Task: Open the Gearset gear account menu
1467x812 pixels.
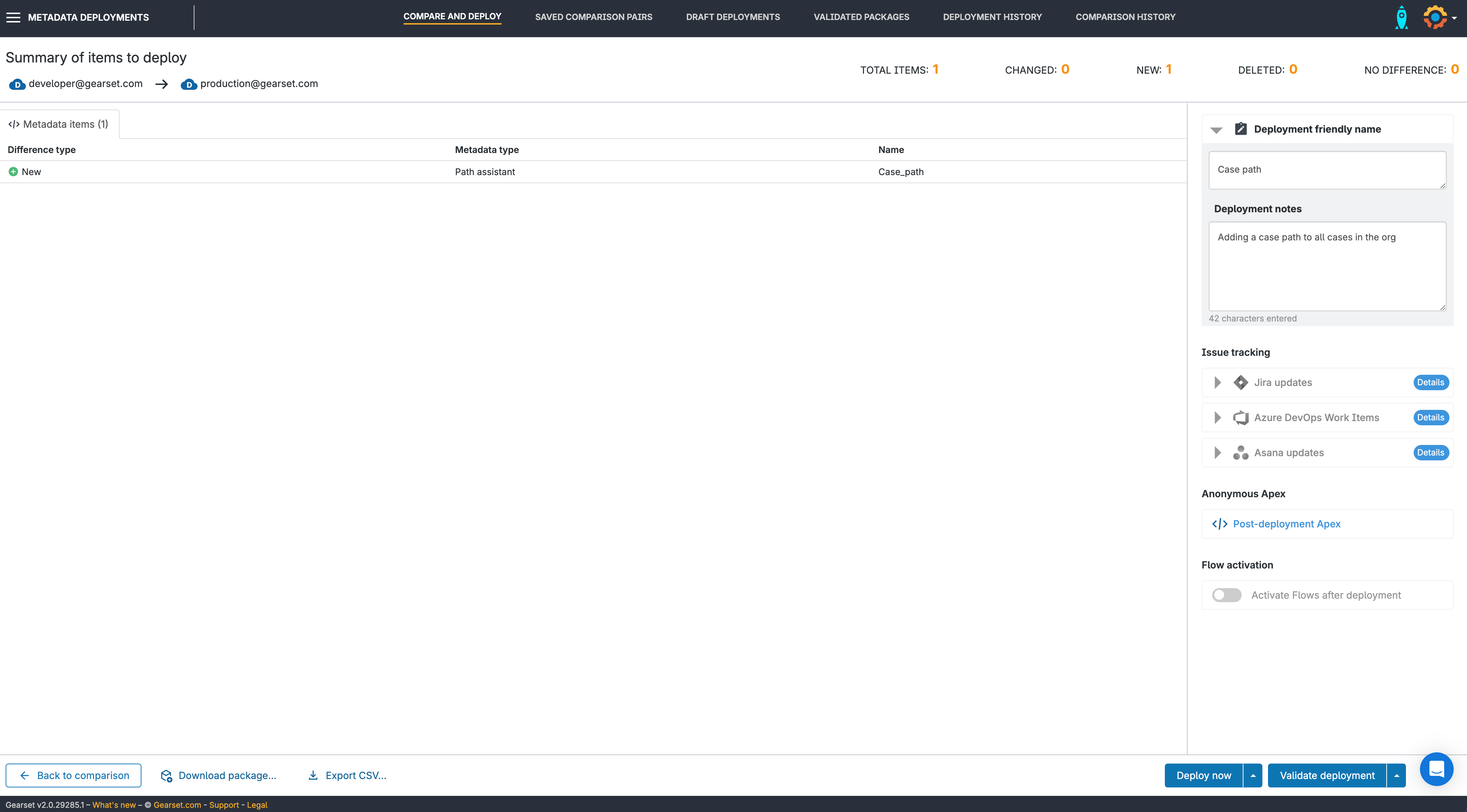Action: (1436, 18)
